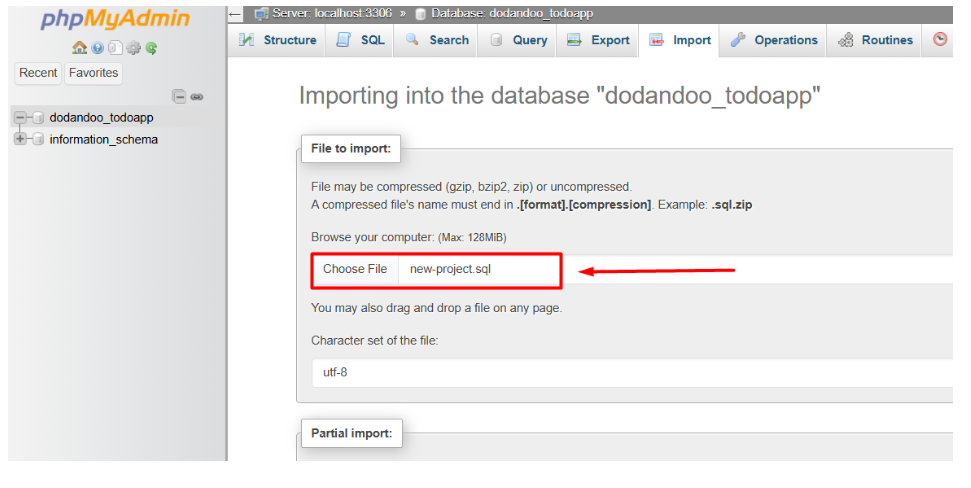Open the character set dropdown showing utf-8
This screenshot has width=971, height=488.
pos(630,372)
